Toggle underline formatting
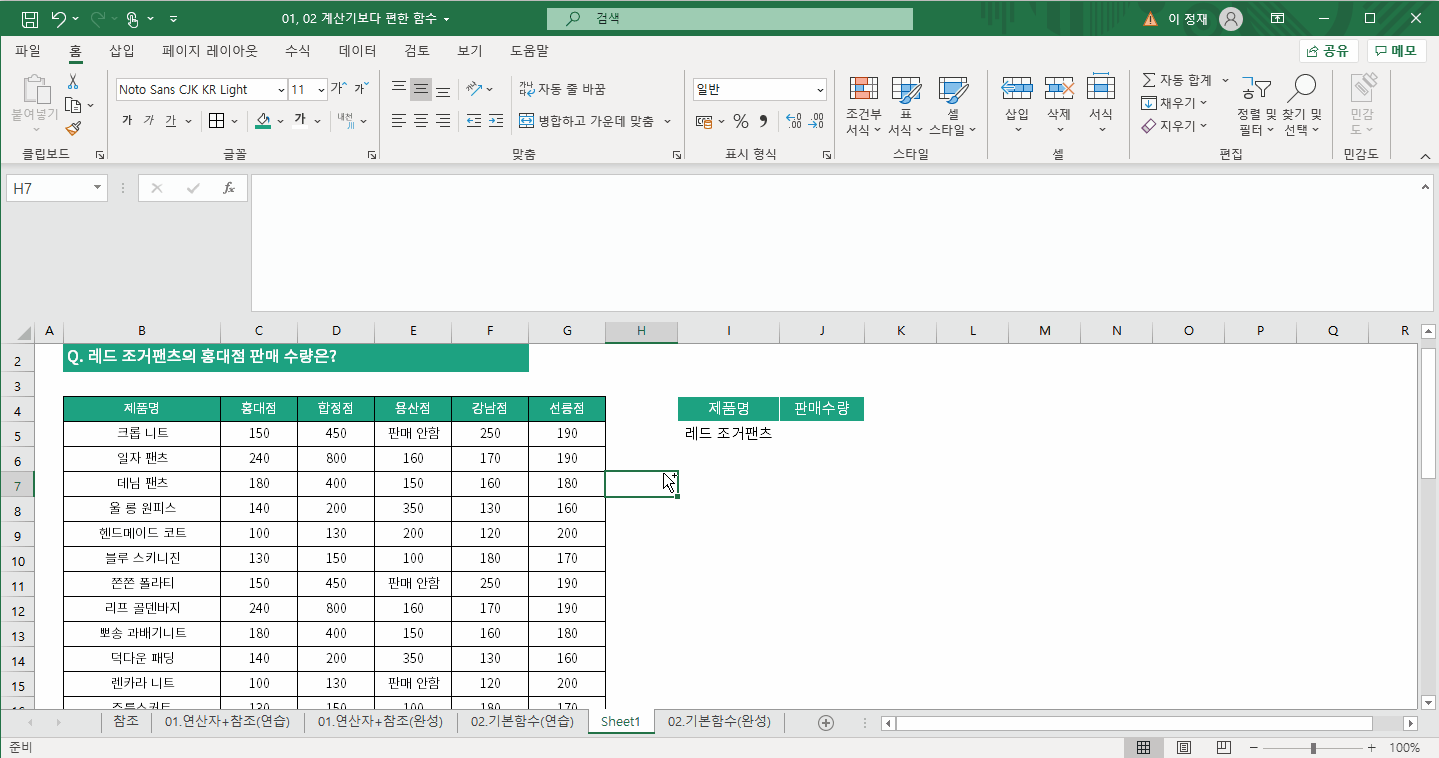 (171, 121)
